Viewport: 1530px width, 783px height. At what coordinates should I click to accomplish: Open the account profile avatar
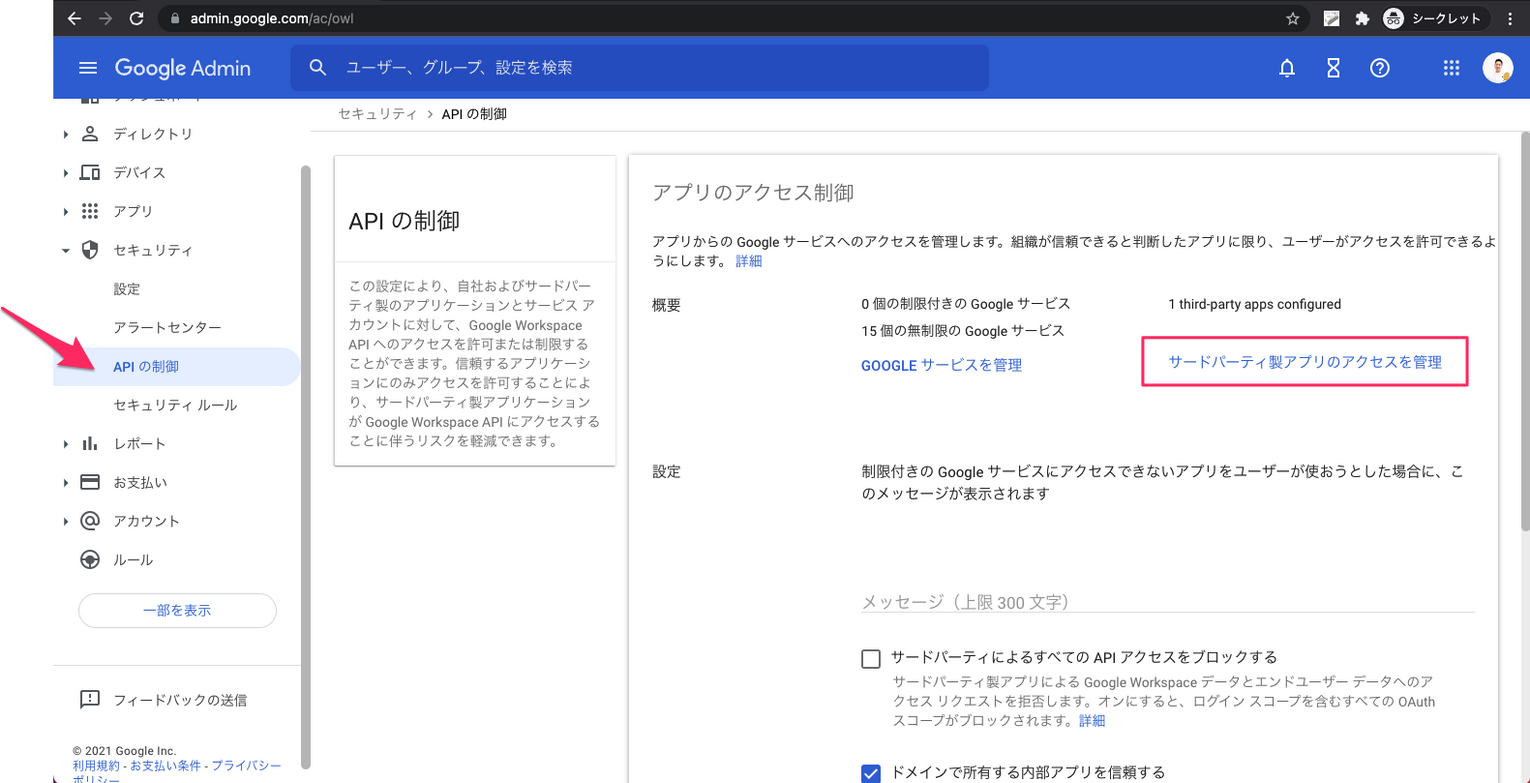[1497, 68]
